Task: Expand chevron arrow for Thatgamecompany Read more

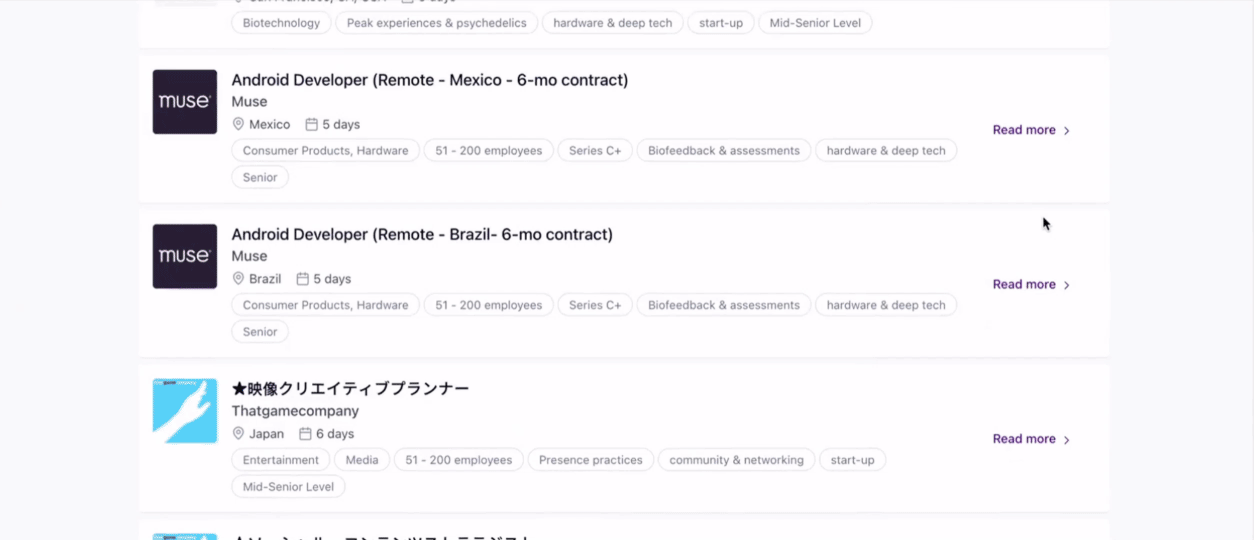Action: pyautogui.click(x=1067, y=440)
